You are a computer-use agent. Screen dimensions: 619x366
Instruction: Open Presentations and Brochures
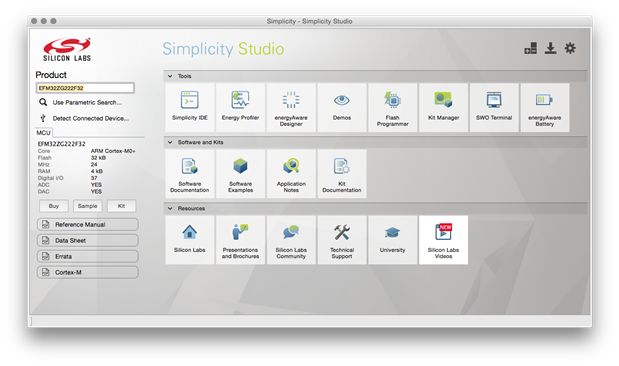pos(240,240)
